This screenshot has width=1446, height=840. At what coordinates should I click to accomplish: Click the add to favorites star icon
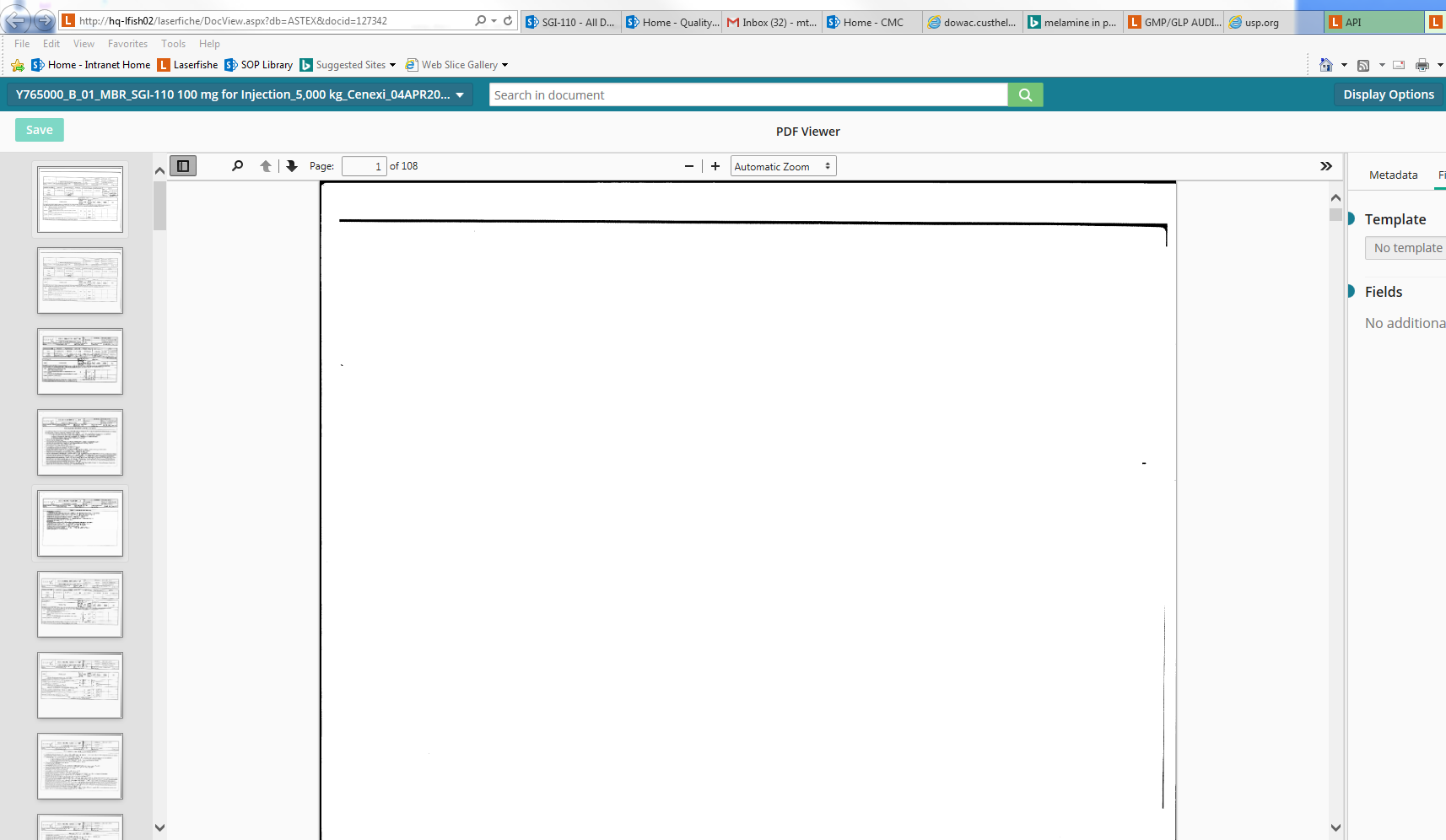18,65
